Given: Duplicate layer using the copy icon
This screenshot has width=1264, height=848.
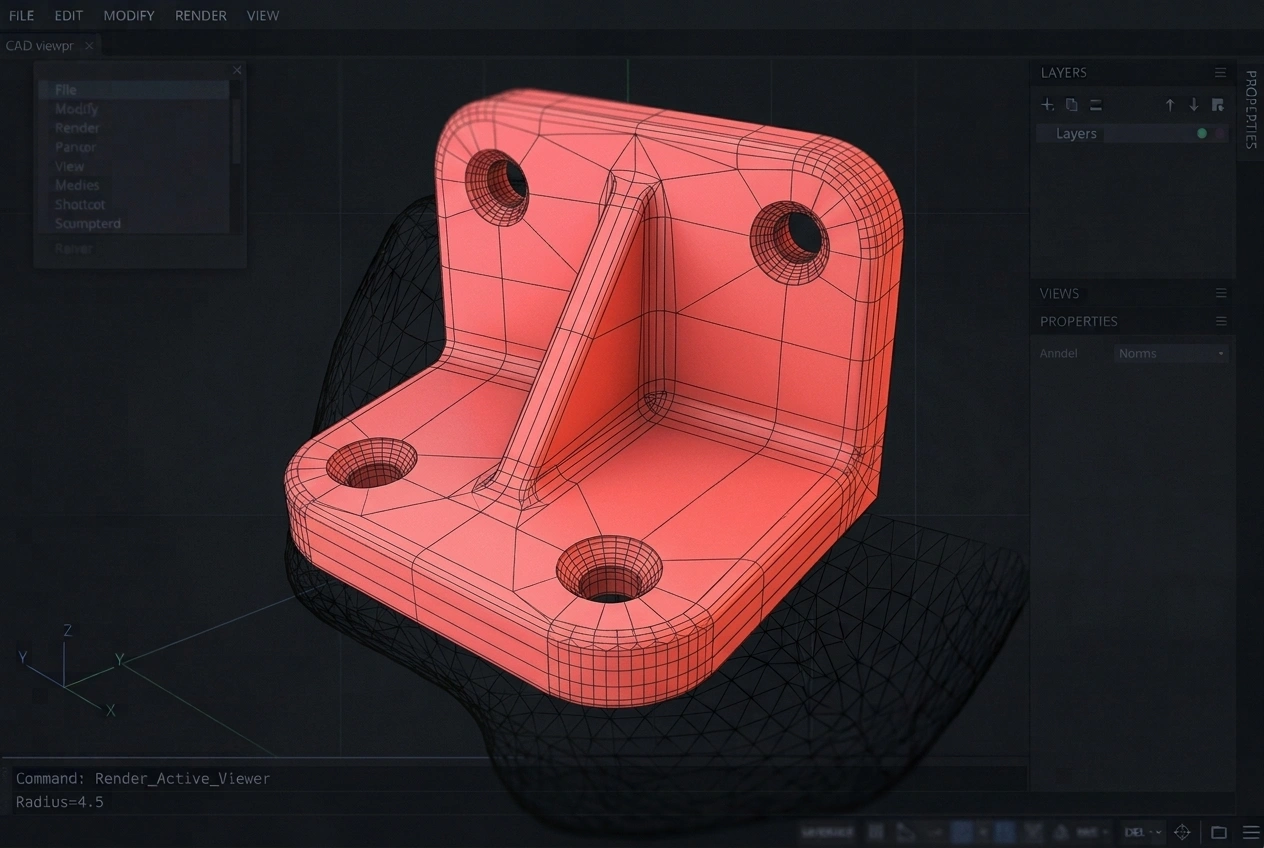Looking at the screenshot, I should tap(1071, 105).
